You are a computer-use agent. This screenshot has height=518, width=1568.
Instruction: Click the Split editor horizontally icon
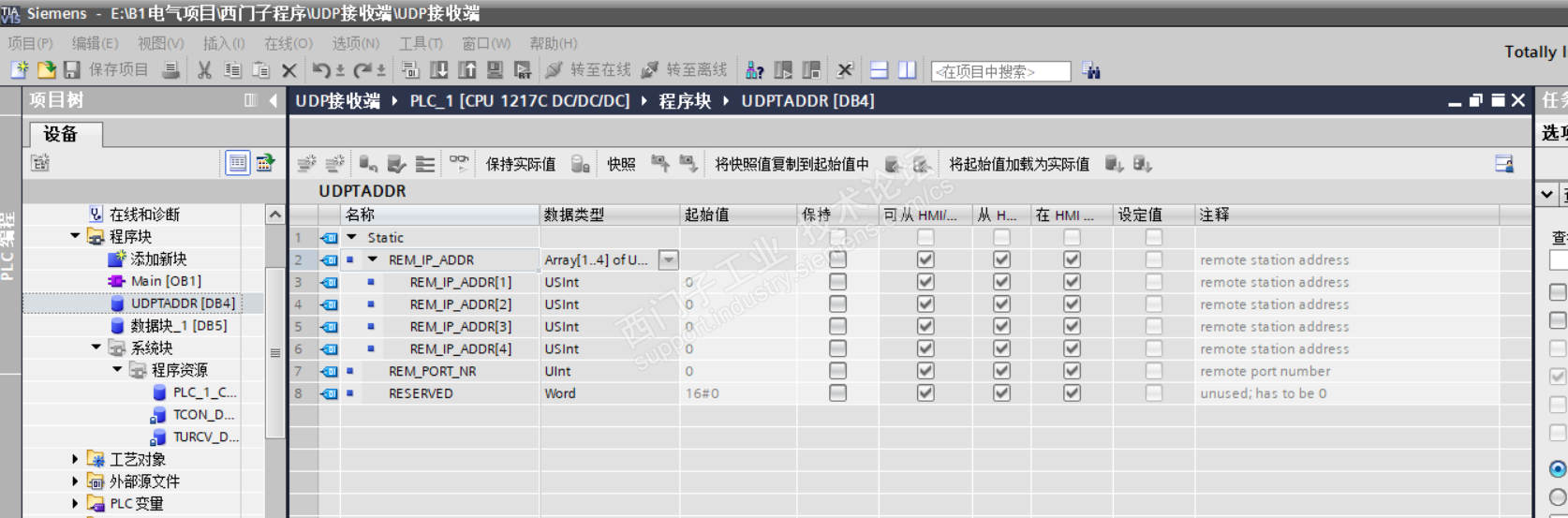coord(879,70)
